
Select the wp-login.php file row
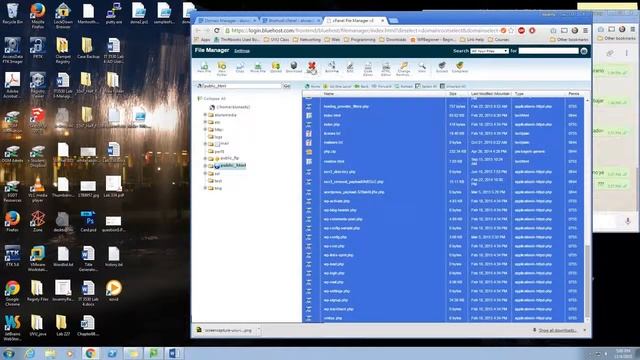pyautogui.click(x=443, y=273)
